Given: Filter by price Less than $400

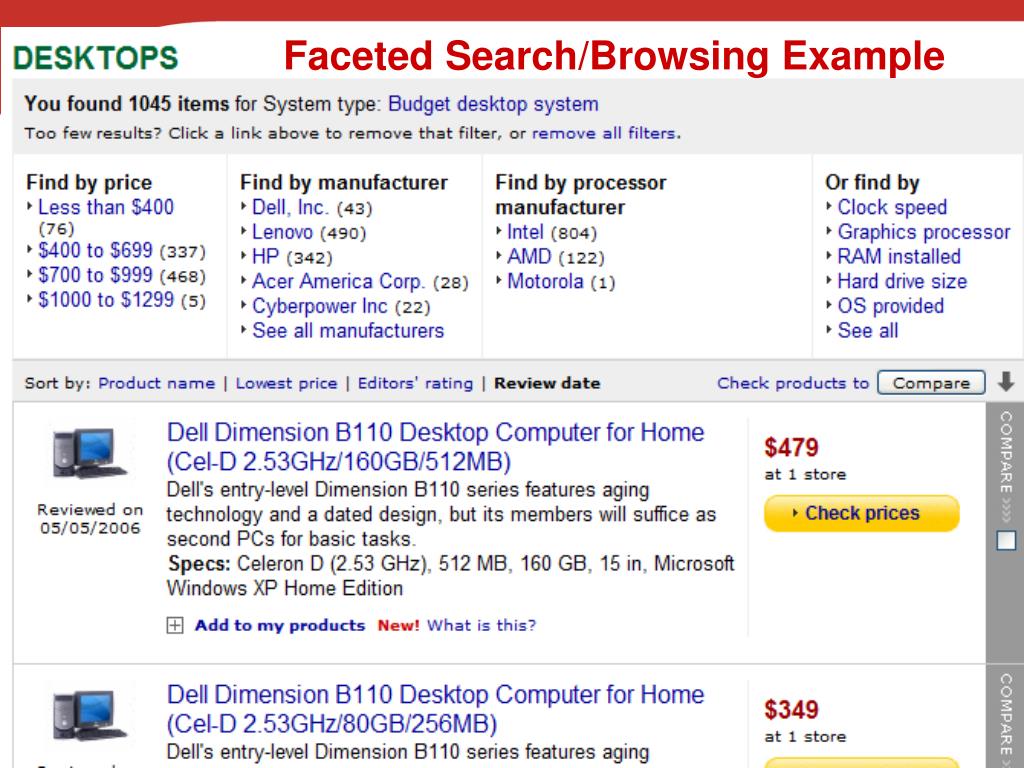Looking at the screenshot, I should [106, 207].
